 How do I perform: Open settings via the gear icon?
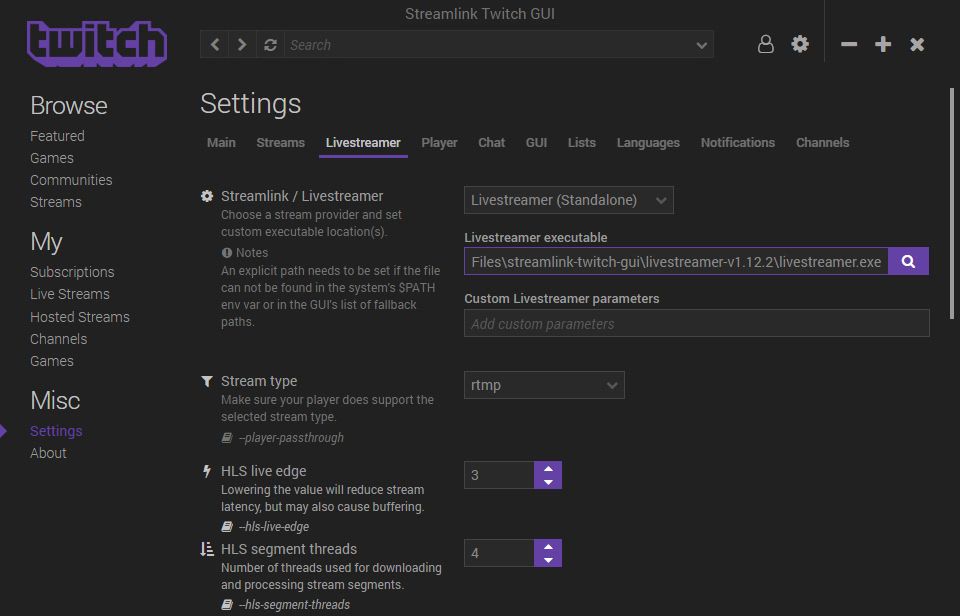tap(800, 44)
